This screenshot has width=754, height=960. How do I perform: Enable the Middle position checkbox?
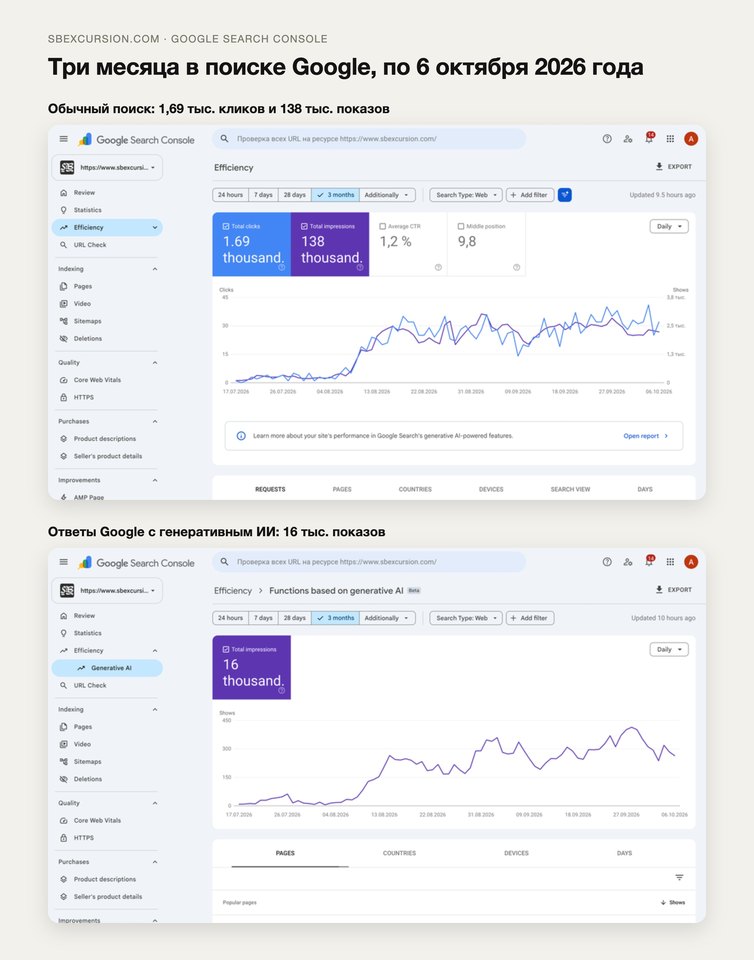point(461,226)
